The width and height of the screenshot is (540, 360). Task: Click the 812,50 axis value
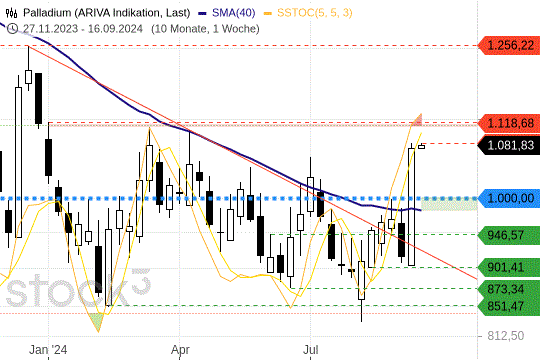pos(506,336)
